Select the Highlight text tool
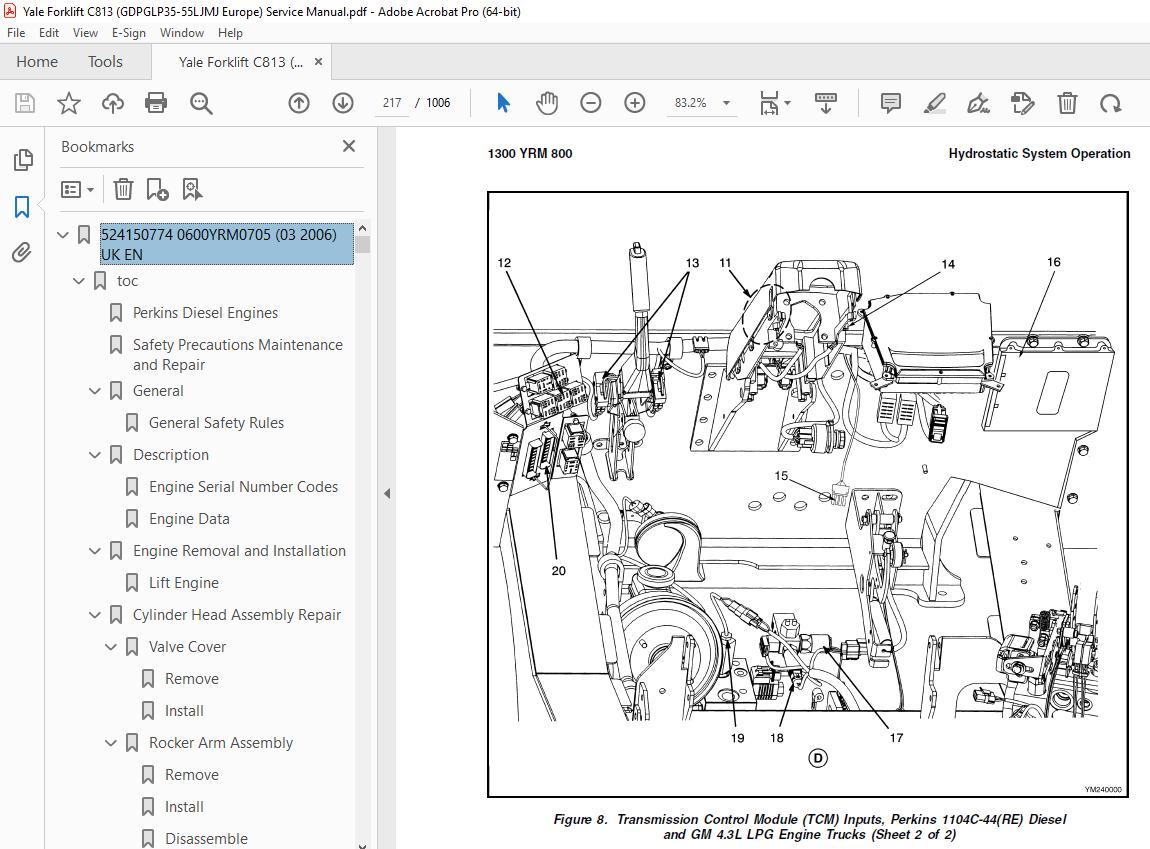 [934, 103]
